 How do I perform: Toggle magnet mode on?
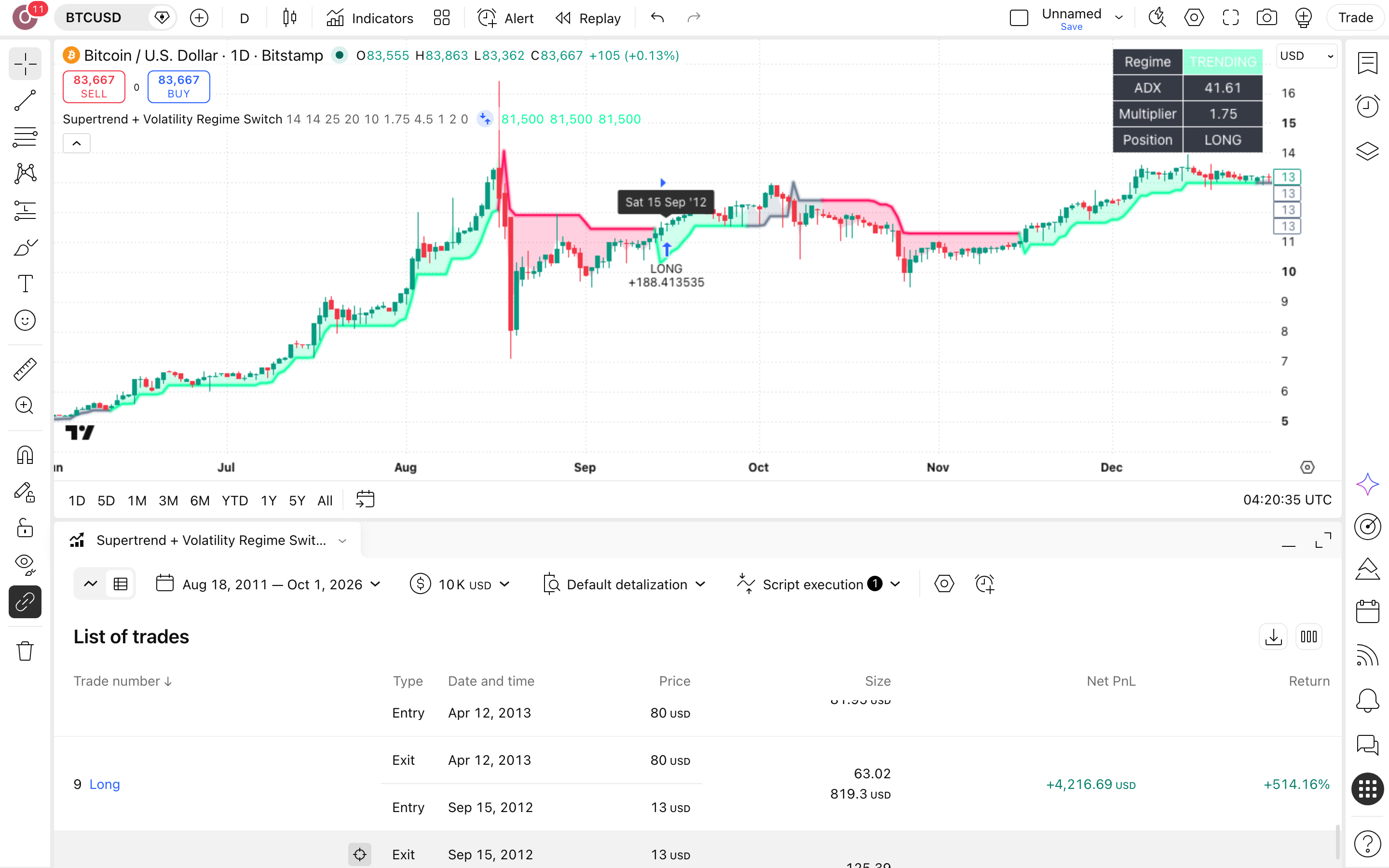pos(25,455)
